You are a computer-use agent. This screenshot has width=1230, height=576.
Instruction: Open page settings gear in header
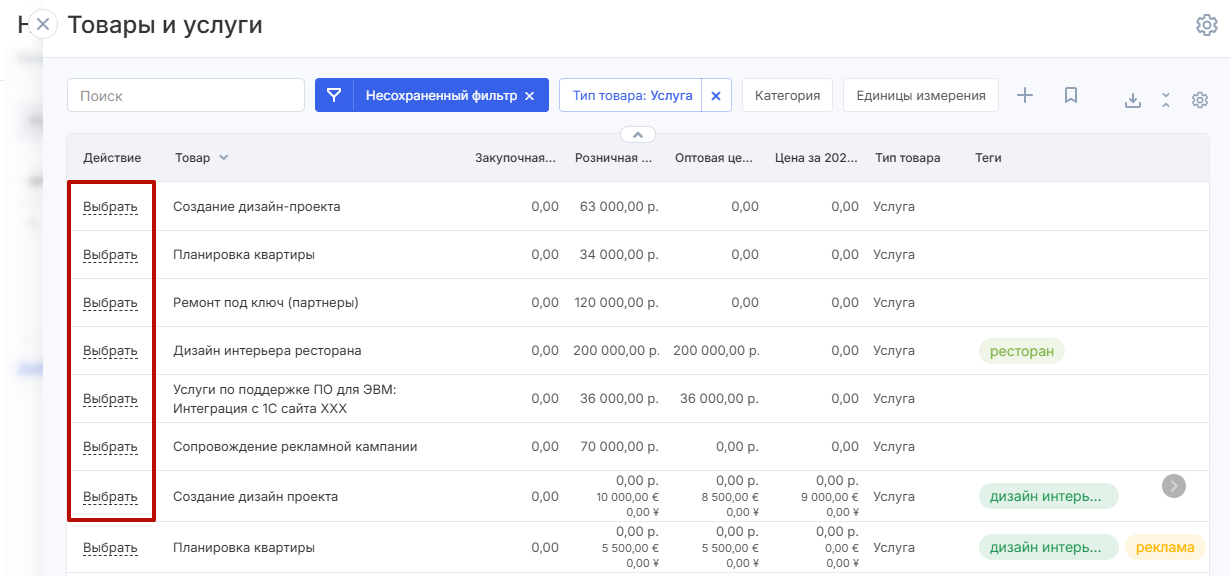coord(1207,25)
